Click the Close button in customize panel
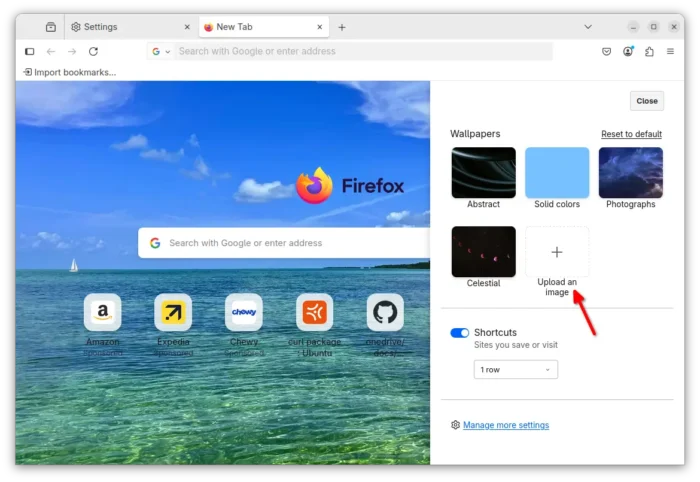This screenshot has width=700, height=482. click(x=647, y=101)
